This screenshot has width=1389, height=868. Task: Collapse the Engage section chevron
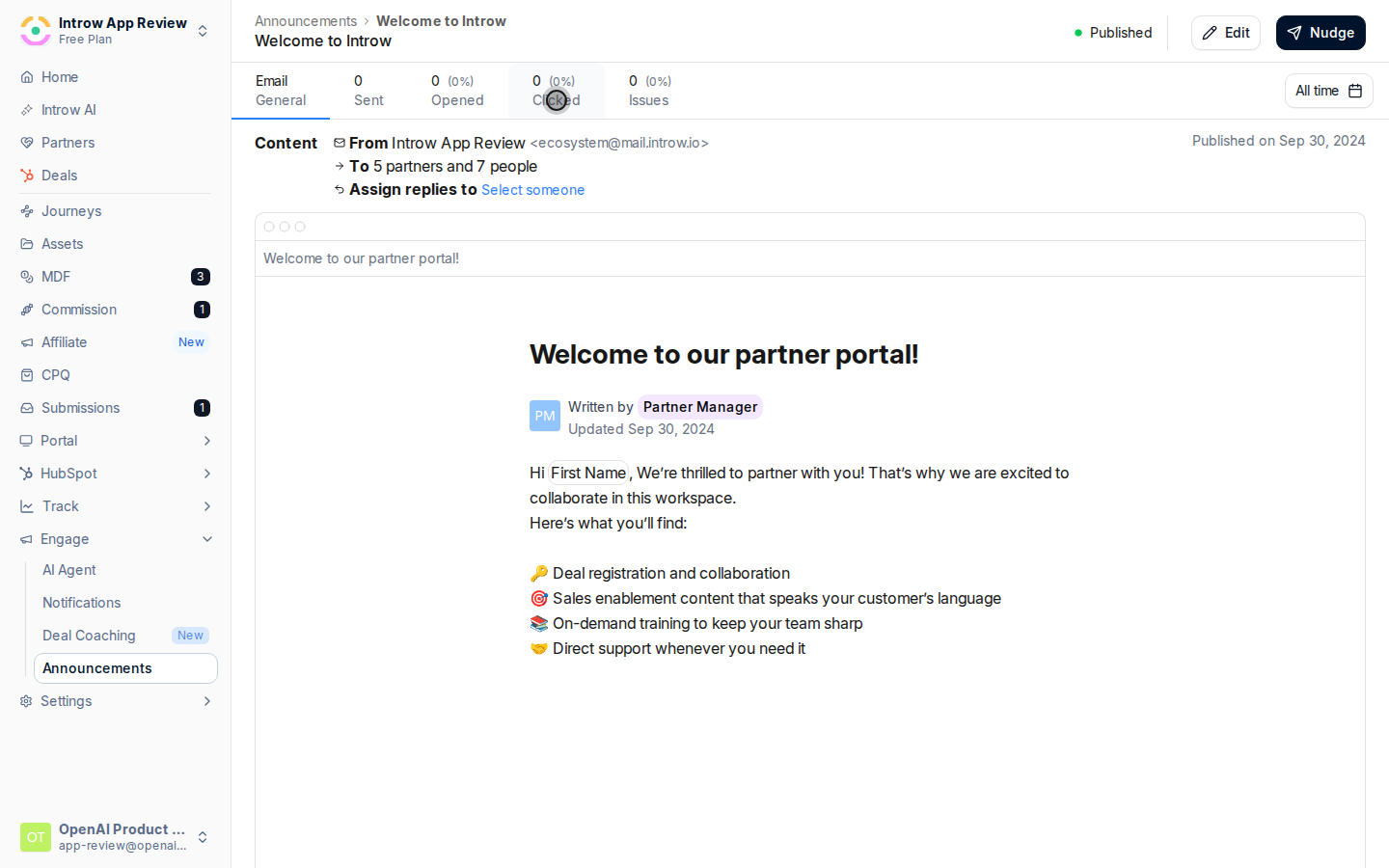click(206, 539)
